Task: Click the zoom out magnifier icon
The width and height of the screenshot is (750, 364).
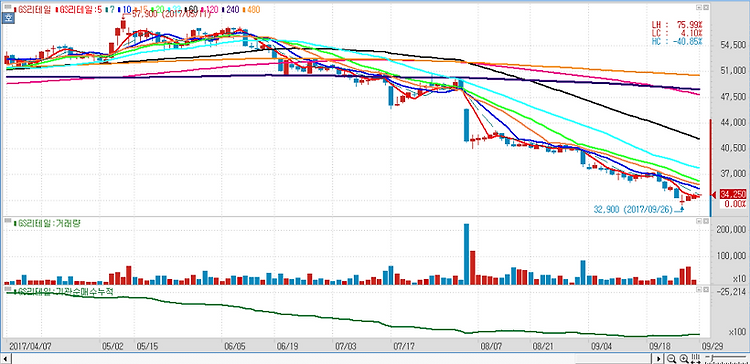Action: click(x=671, y=359)
